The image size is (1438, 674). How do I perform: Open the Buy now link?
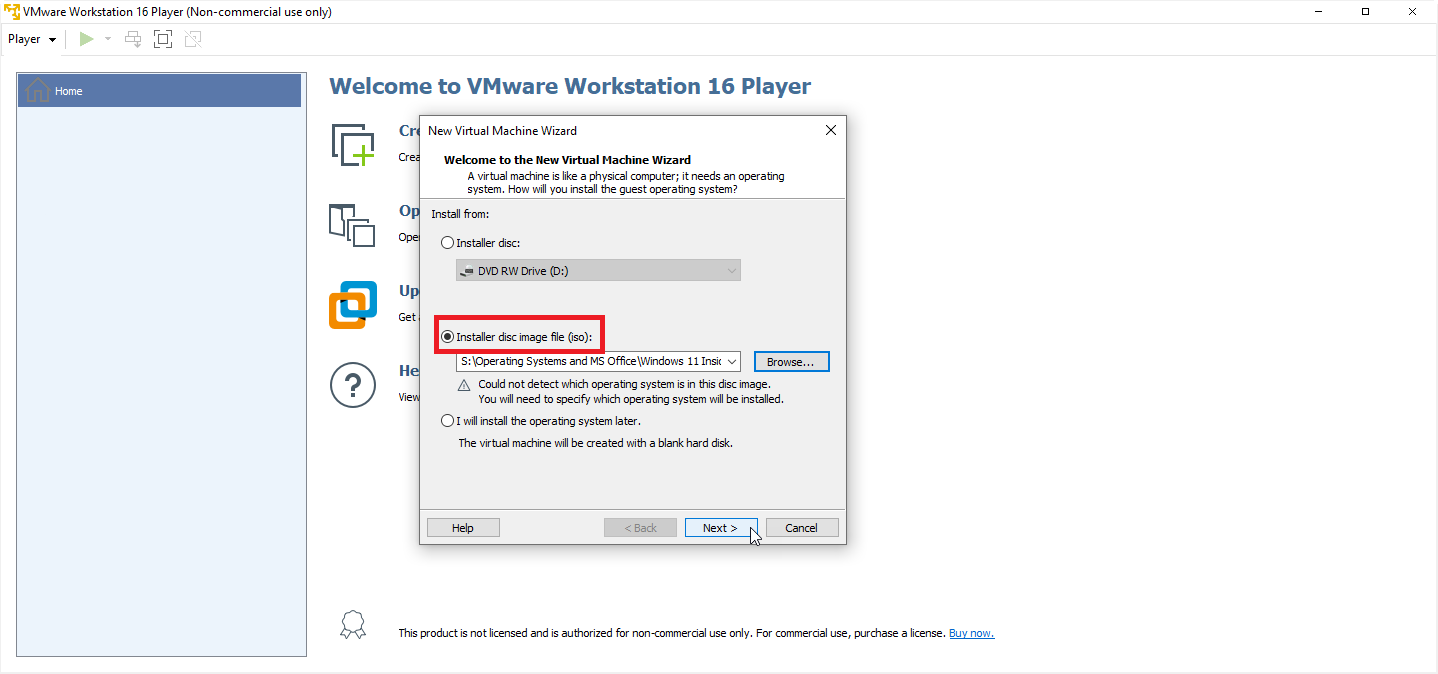(971, 633)
